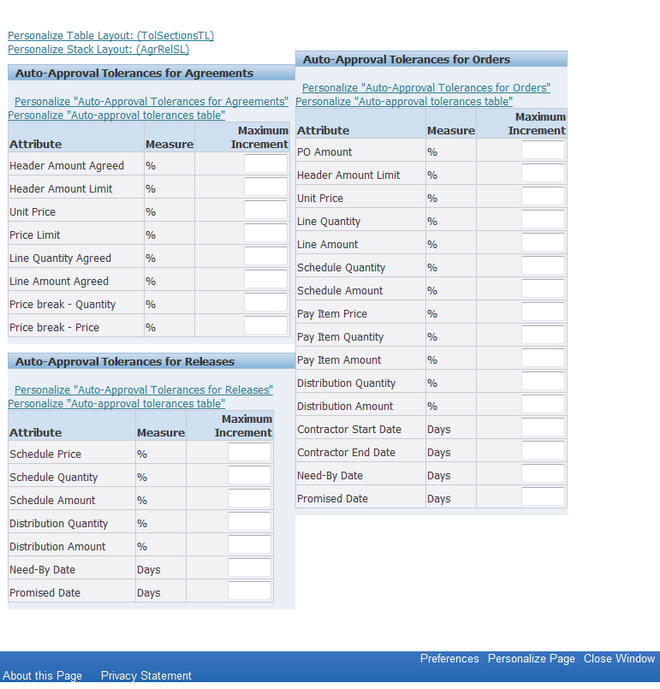
Task: Open the Privacy Statement link
Action: 146,675
